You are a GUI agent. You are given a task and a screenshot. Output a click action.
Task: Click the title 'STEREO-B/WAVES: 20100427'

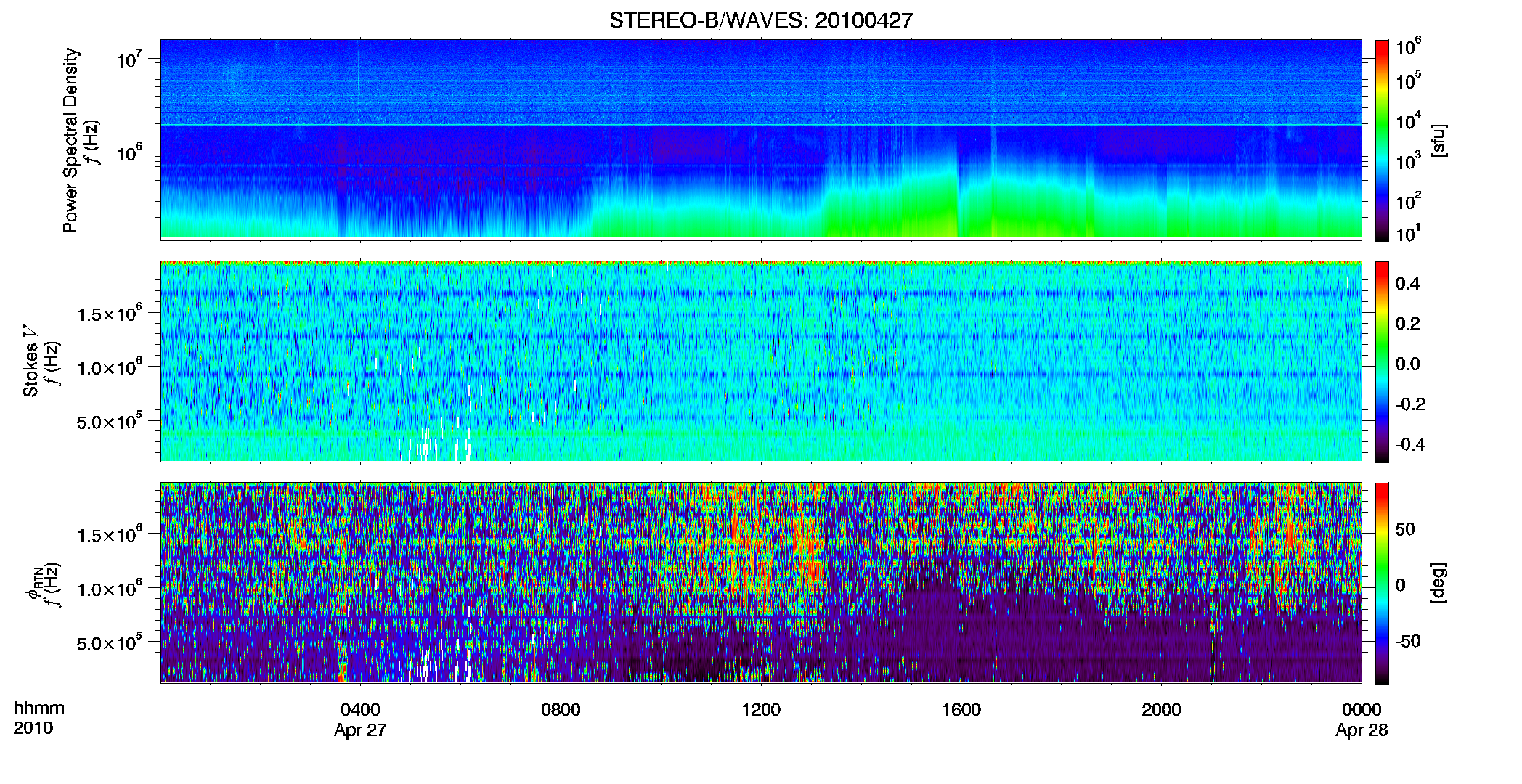[x=760, y=21]
